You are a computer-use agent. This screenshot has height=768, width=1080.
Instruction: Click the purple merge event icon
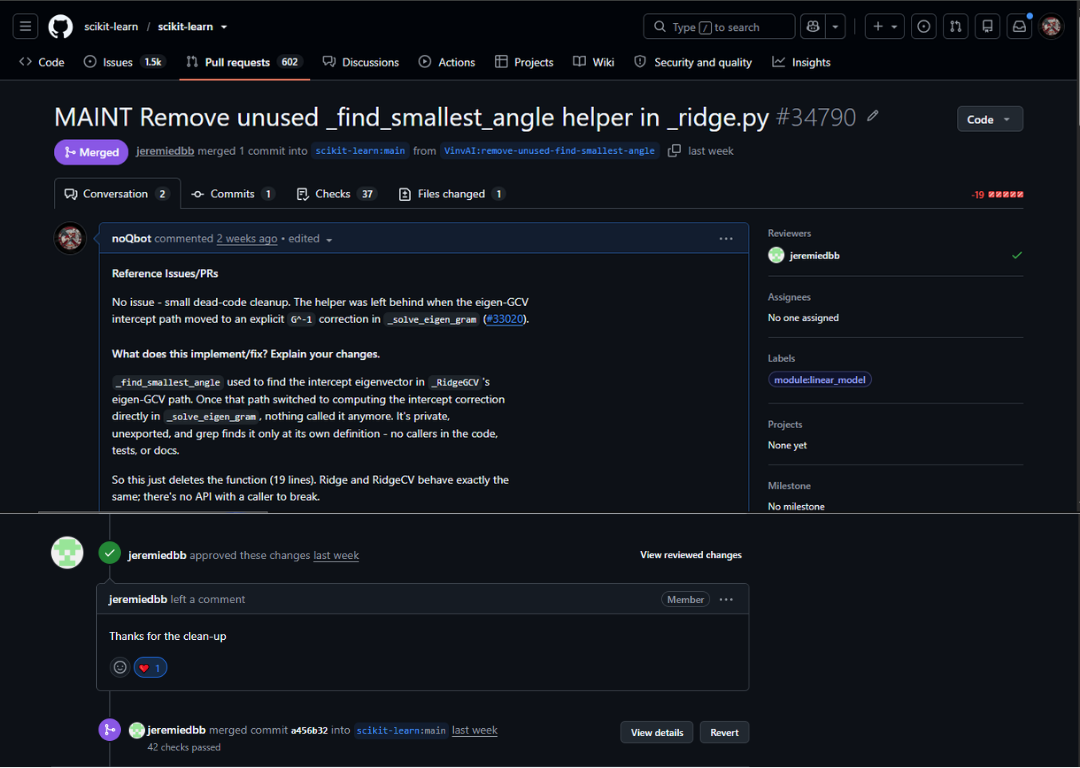[110, 730]
